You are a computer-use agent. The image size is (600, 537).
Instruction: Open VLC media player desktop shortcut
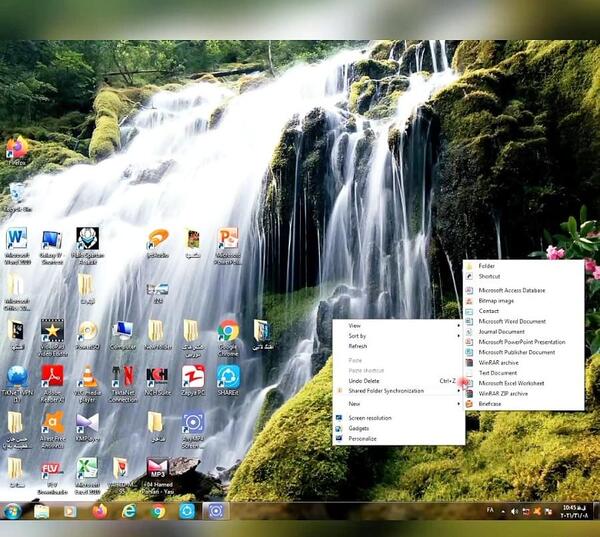pyautogui.click(x=88, y=384)
